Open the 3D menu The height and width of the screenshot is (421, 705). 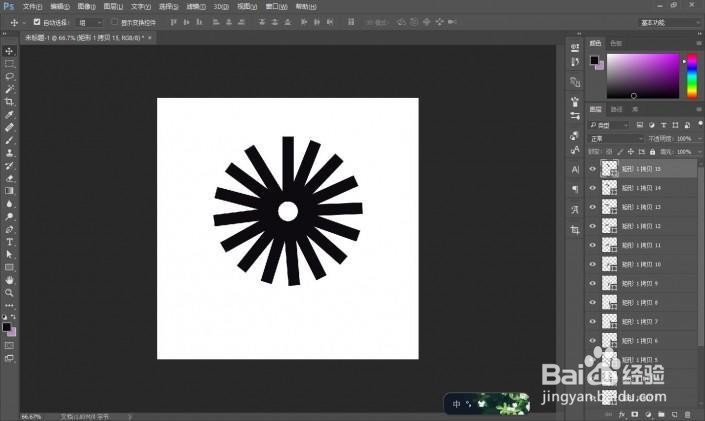pos(221,7)
